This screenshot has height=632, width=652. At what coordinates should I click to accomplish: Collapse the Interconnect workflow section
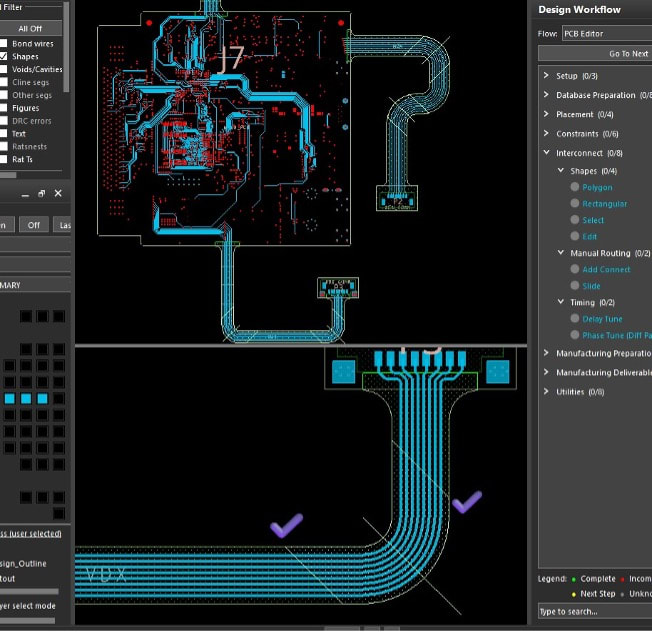pyautogui.click(x=545, y=153)
